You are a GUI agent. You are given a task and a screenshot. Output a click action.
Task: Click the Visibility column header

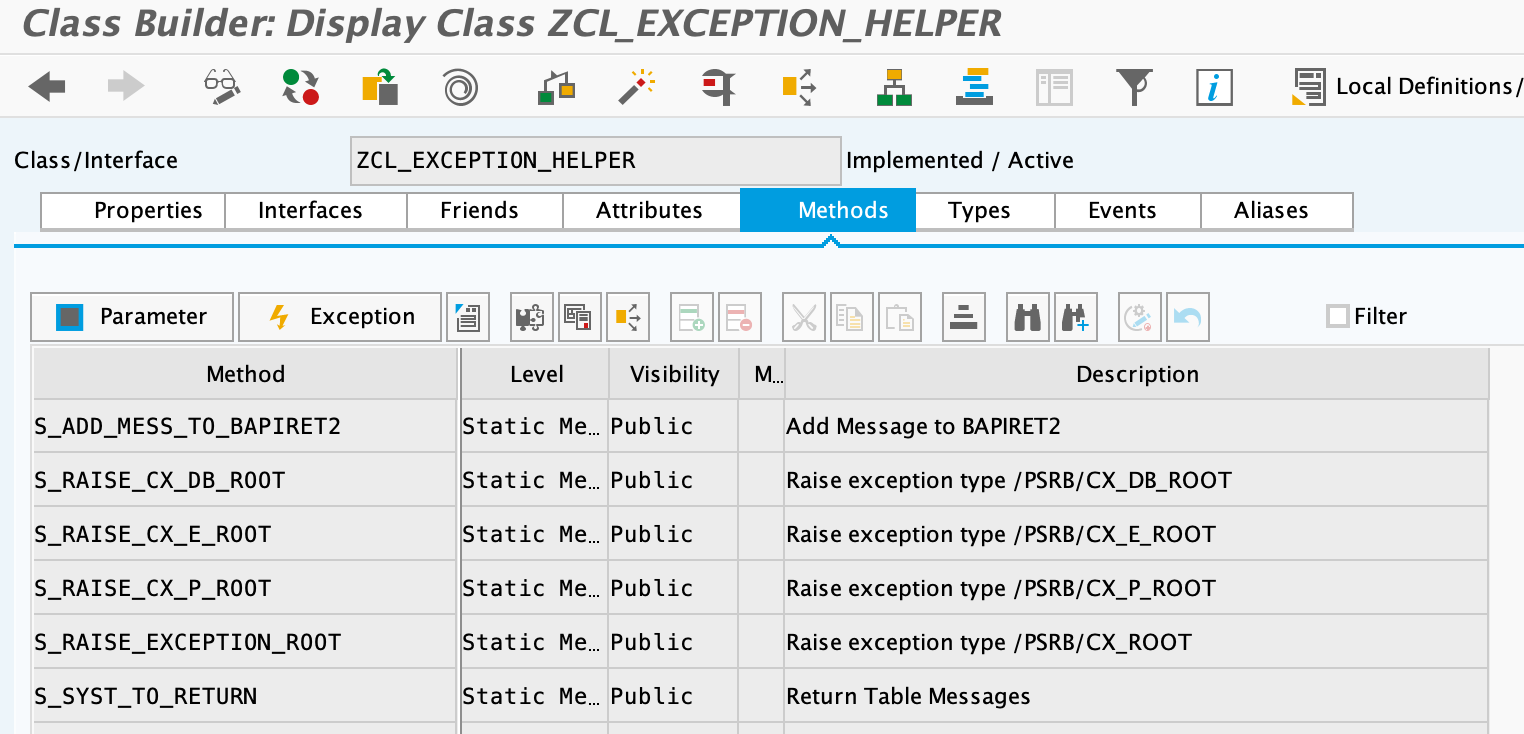[674, 374]
